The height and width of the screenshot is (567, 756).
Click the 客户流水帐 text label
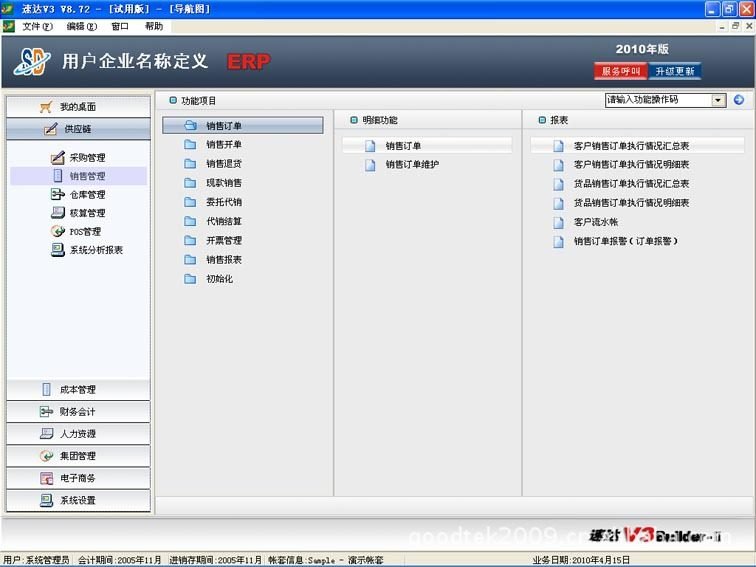click(596, 222)
